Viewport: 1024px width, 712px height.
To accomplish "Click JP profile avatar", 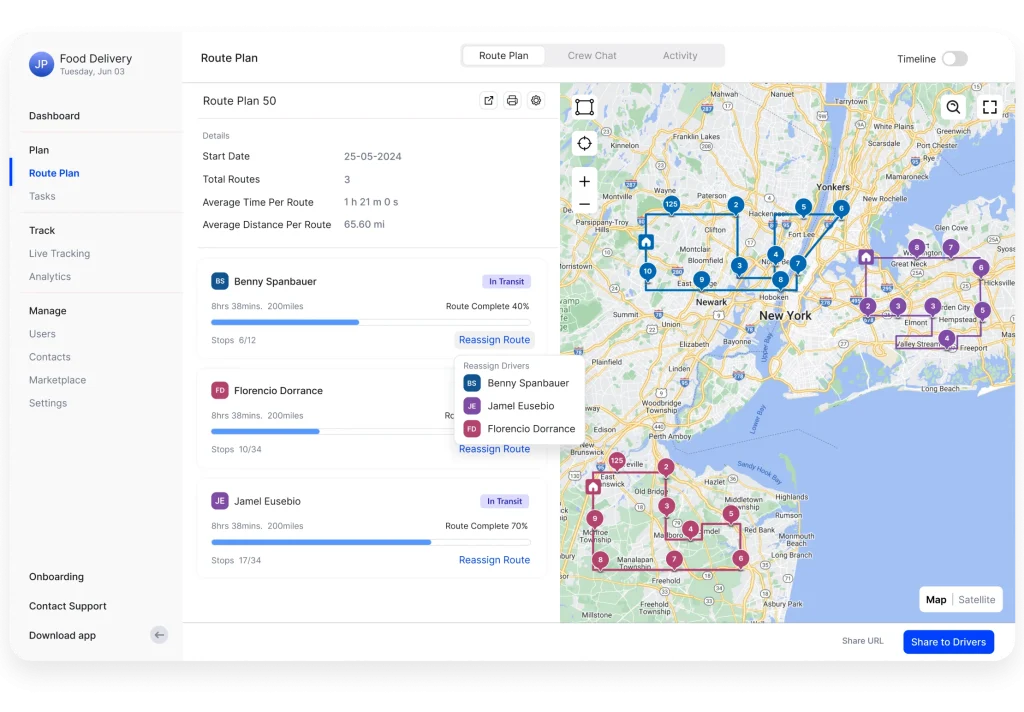I will [41, 64].
